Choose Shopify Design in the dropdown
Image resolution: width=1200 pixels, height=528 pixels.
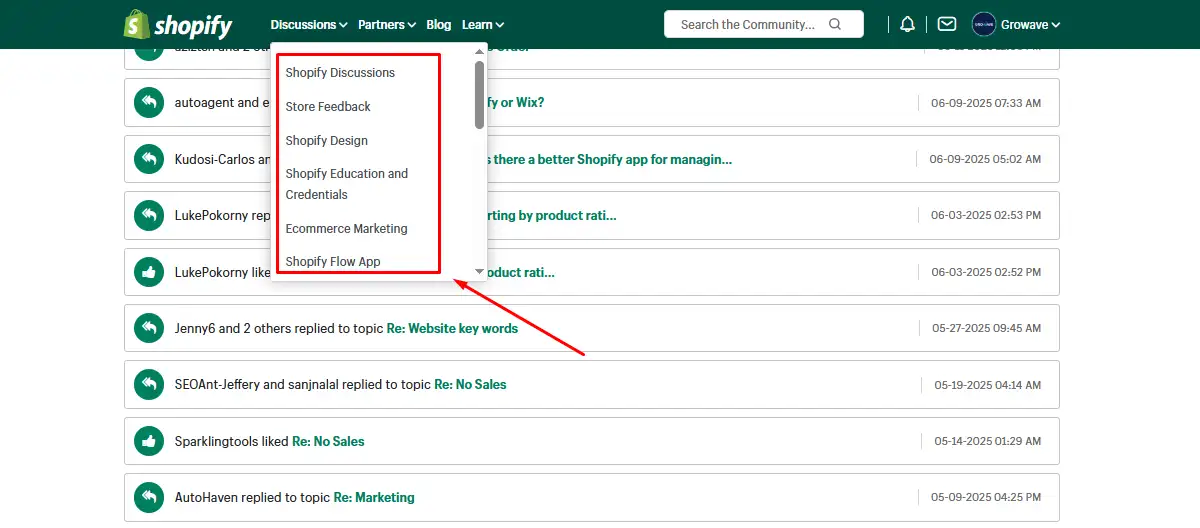point(326,141)
